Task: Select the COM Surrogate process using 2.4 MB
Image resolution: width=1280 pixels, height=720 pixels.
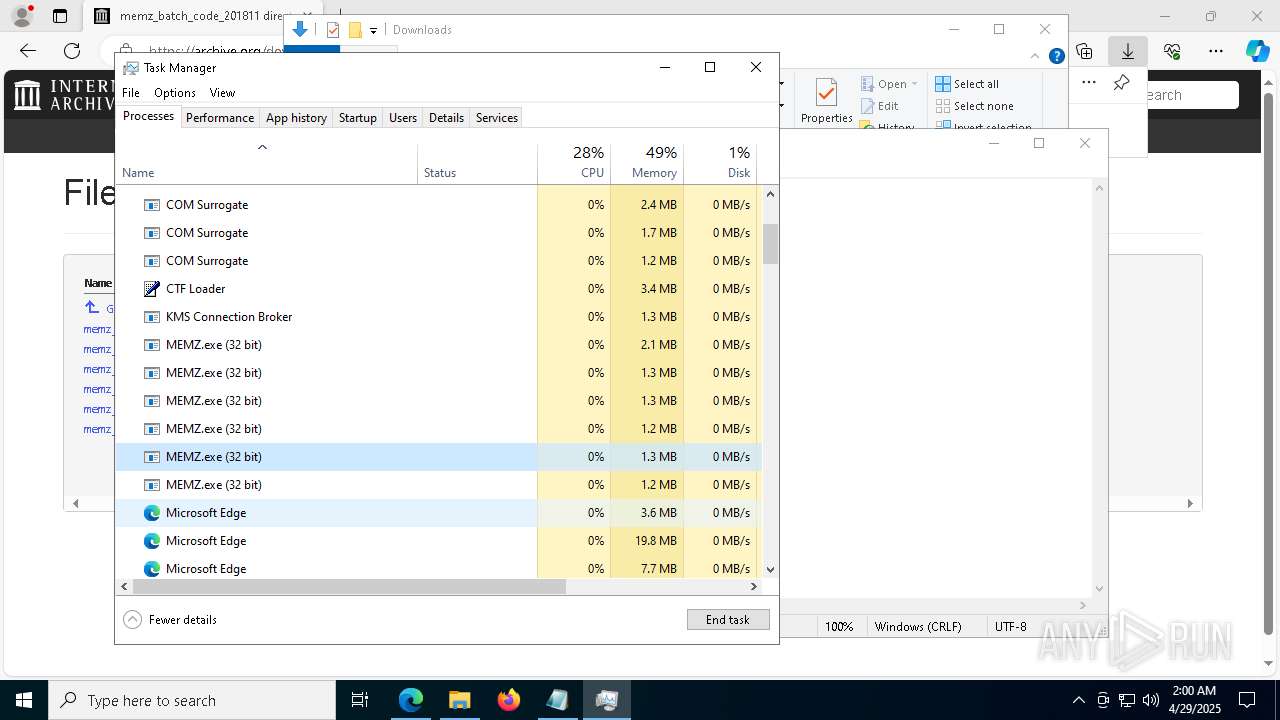Action: tap(438, 204)
